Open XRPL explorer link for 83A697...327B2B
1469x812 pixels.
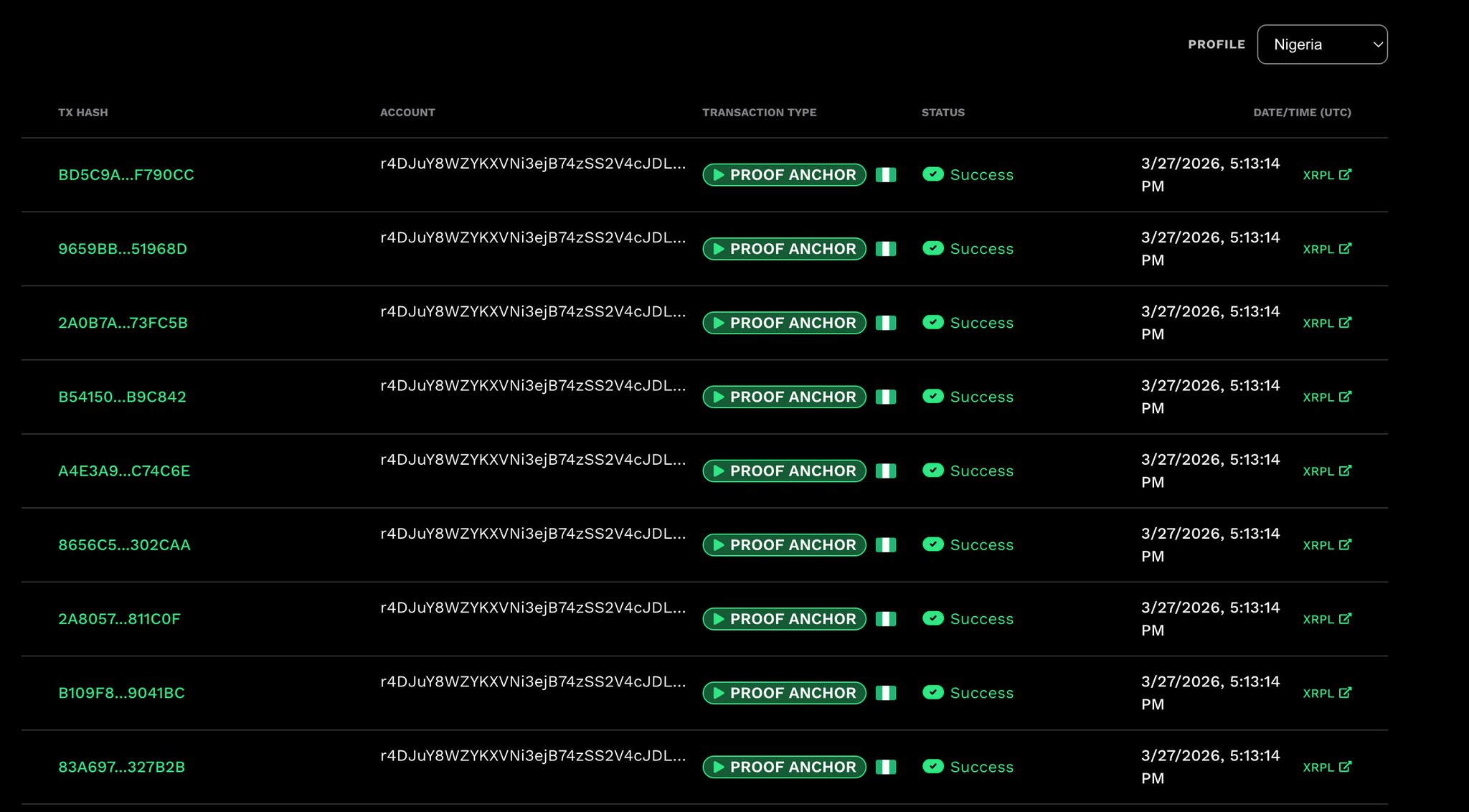tap(1327, 767)
